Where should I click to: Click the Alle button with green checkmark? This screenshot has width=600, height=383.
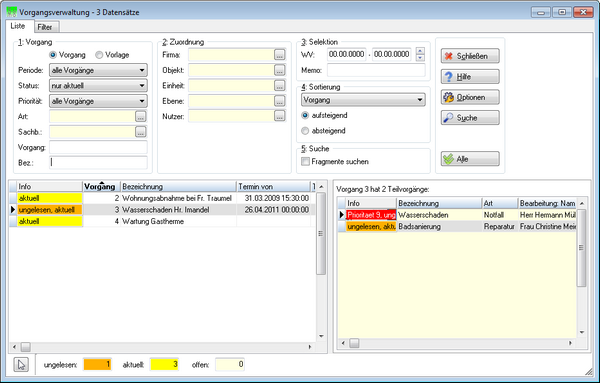(470, 159)
